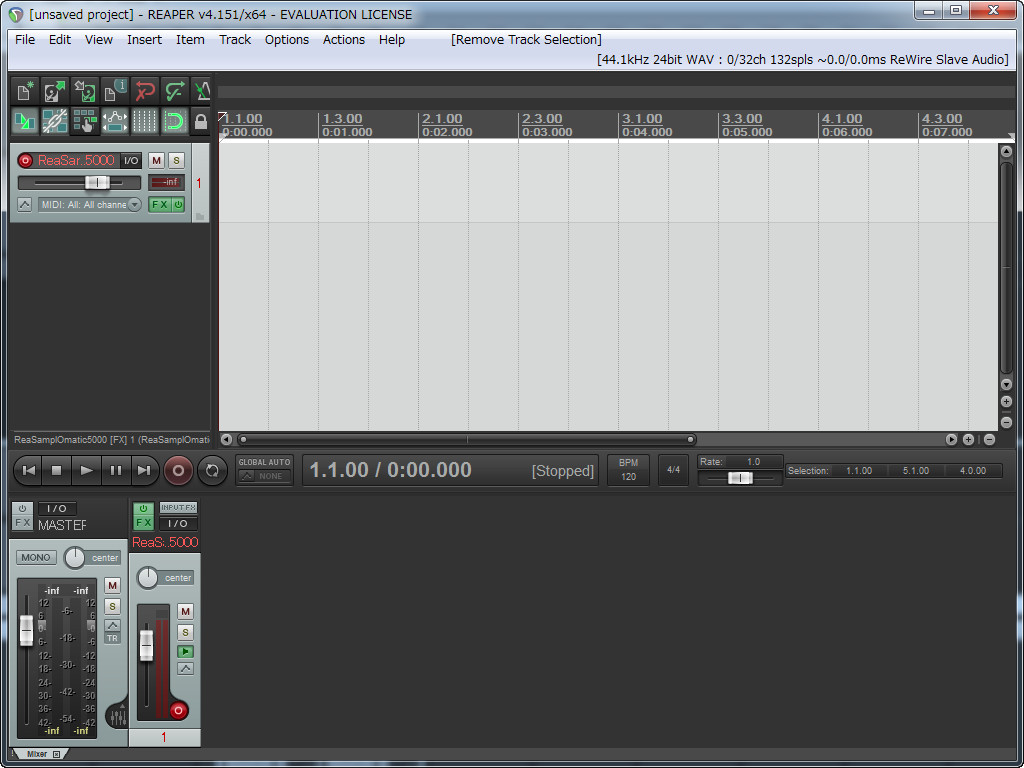Click the vertical zoom-out minus button
The image size is (1024, 768).
click(1006, 423)
